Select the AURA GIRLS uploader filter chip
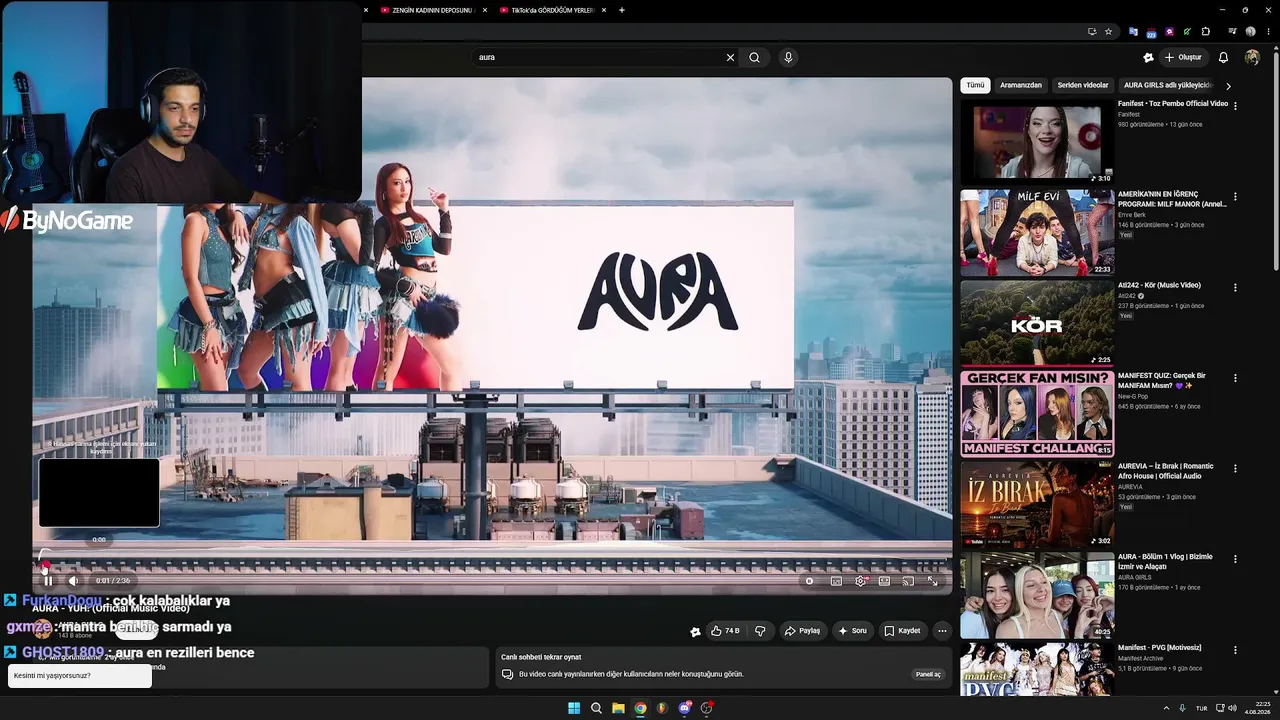This screenshot has height=720, width=1280. (1167, 85)
